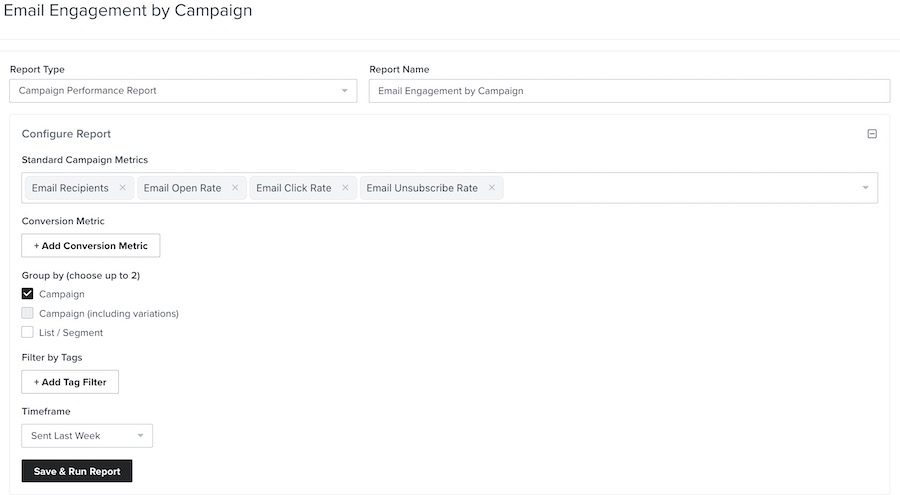The image size is (900, 495).
Task: Enable List / Segment grouping checkbox
Action: (x=28, y=332)
